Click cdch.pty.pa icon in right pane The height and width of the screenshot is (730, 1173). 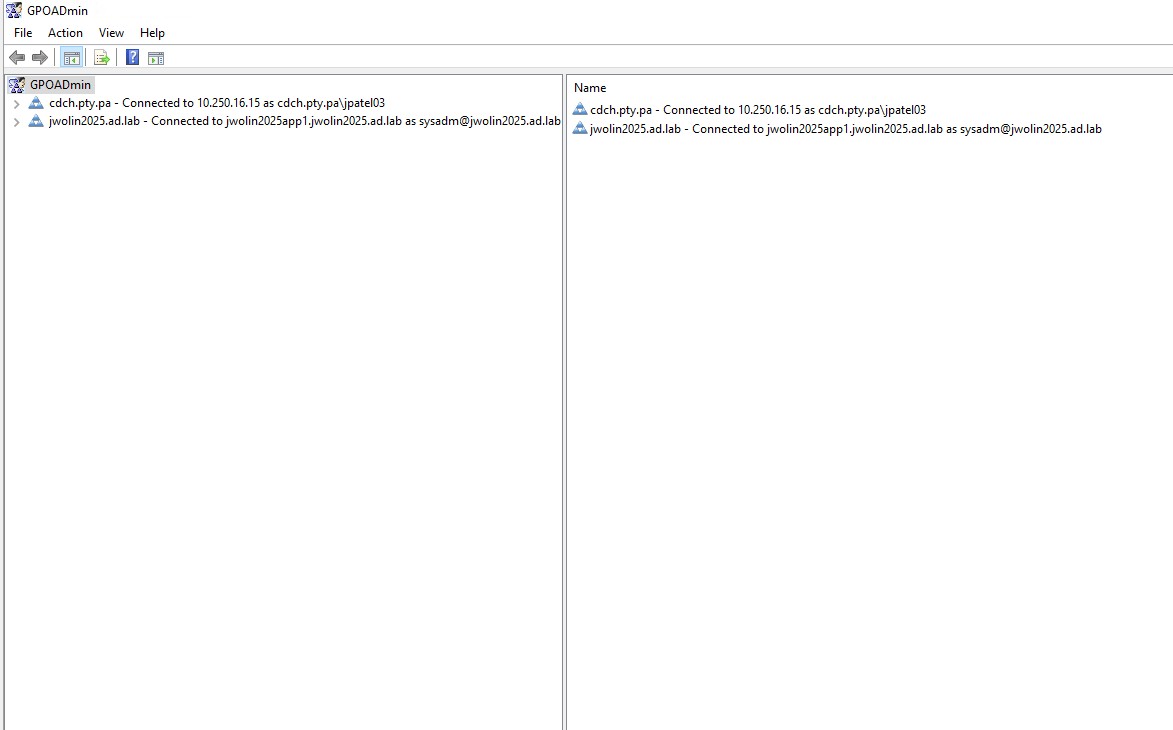[580, 110]
